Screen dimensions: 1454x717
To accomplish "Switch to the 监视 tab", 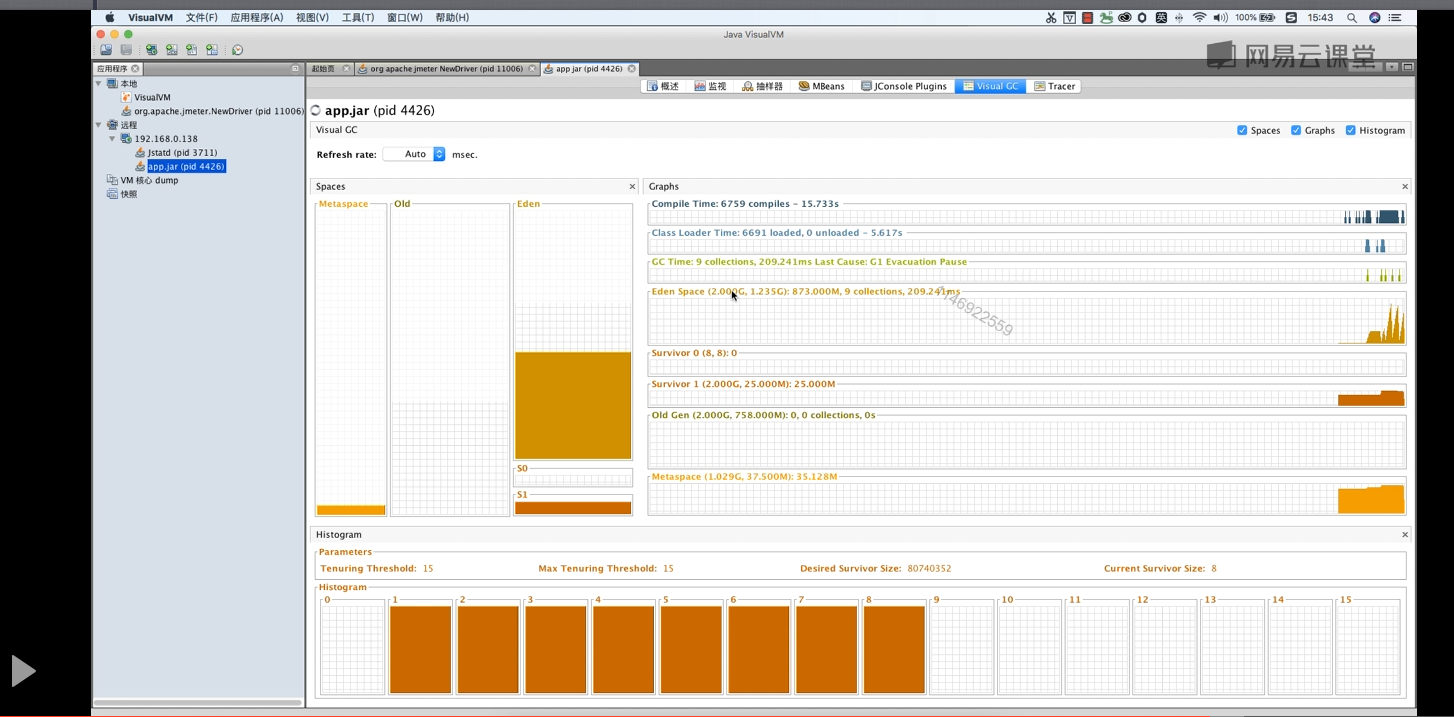I will (x=711, y=86).
